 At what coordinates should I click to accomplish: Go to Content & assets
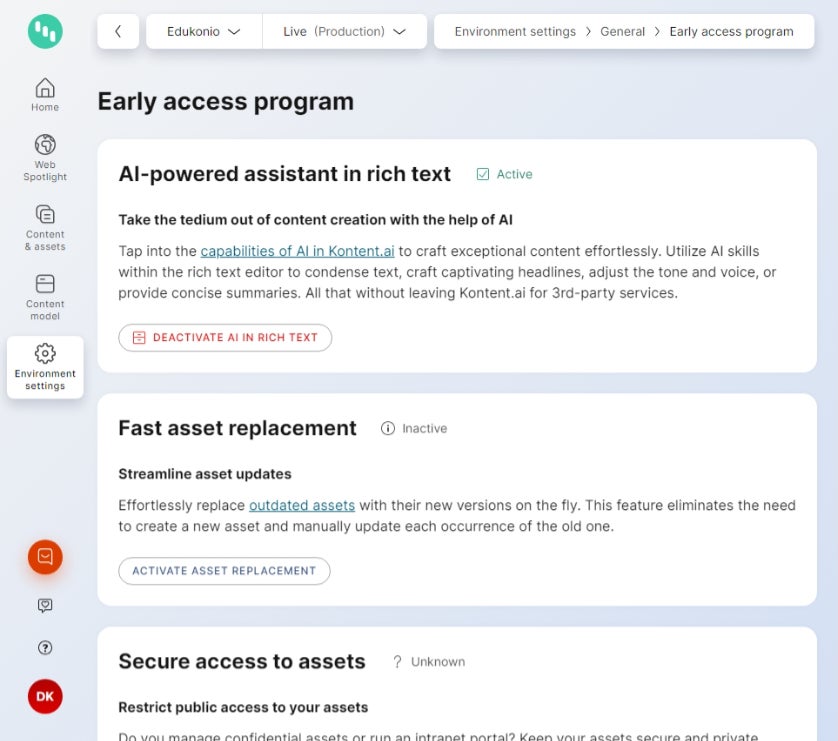pos(45,228)
